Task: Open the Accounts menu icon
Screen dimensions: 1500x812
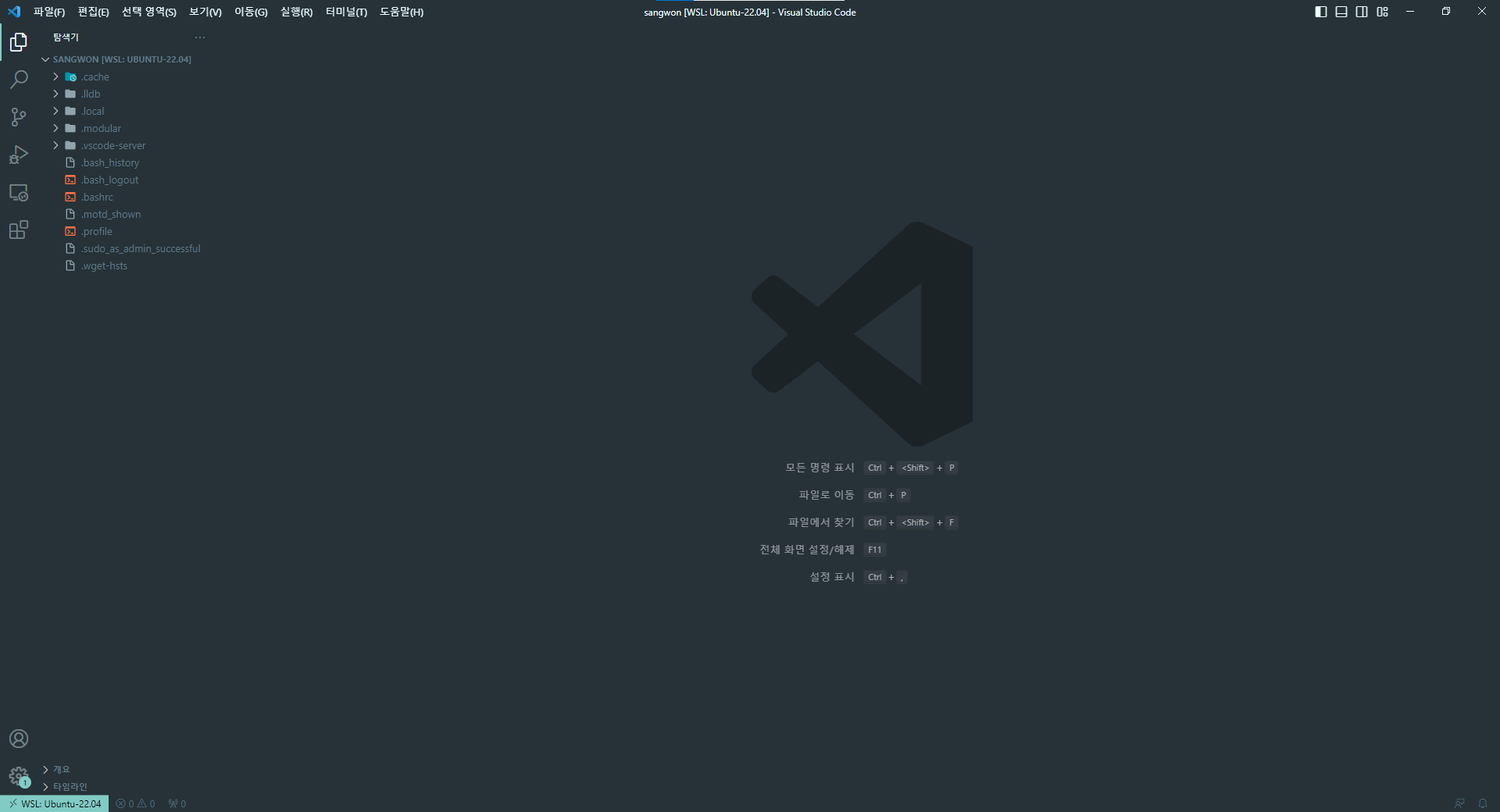Action: (x=19, y=739)
